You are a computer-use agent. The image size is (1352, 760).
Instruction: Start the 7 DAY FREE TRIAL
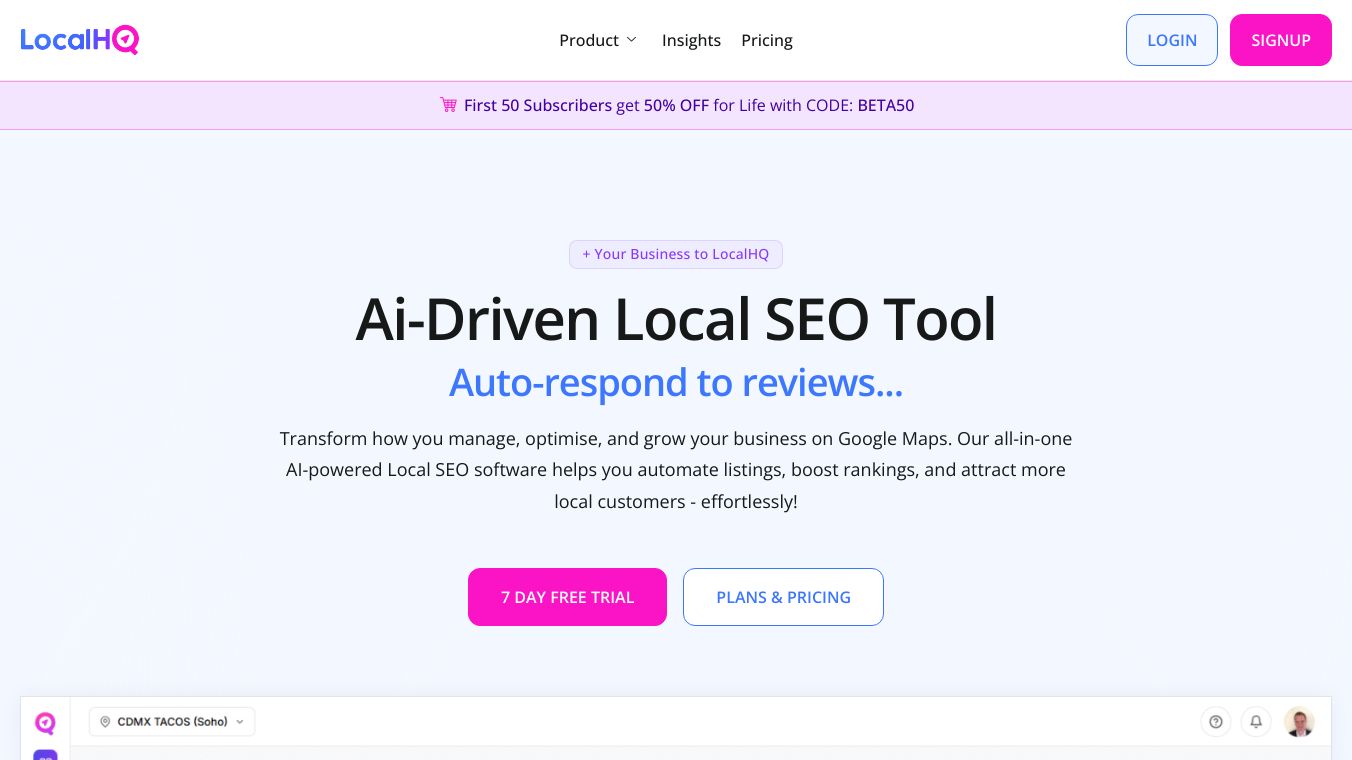[567, 597]
